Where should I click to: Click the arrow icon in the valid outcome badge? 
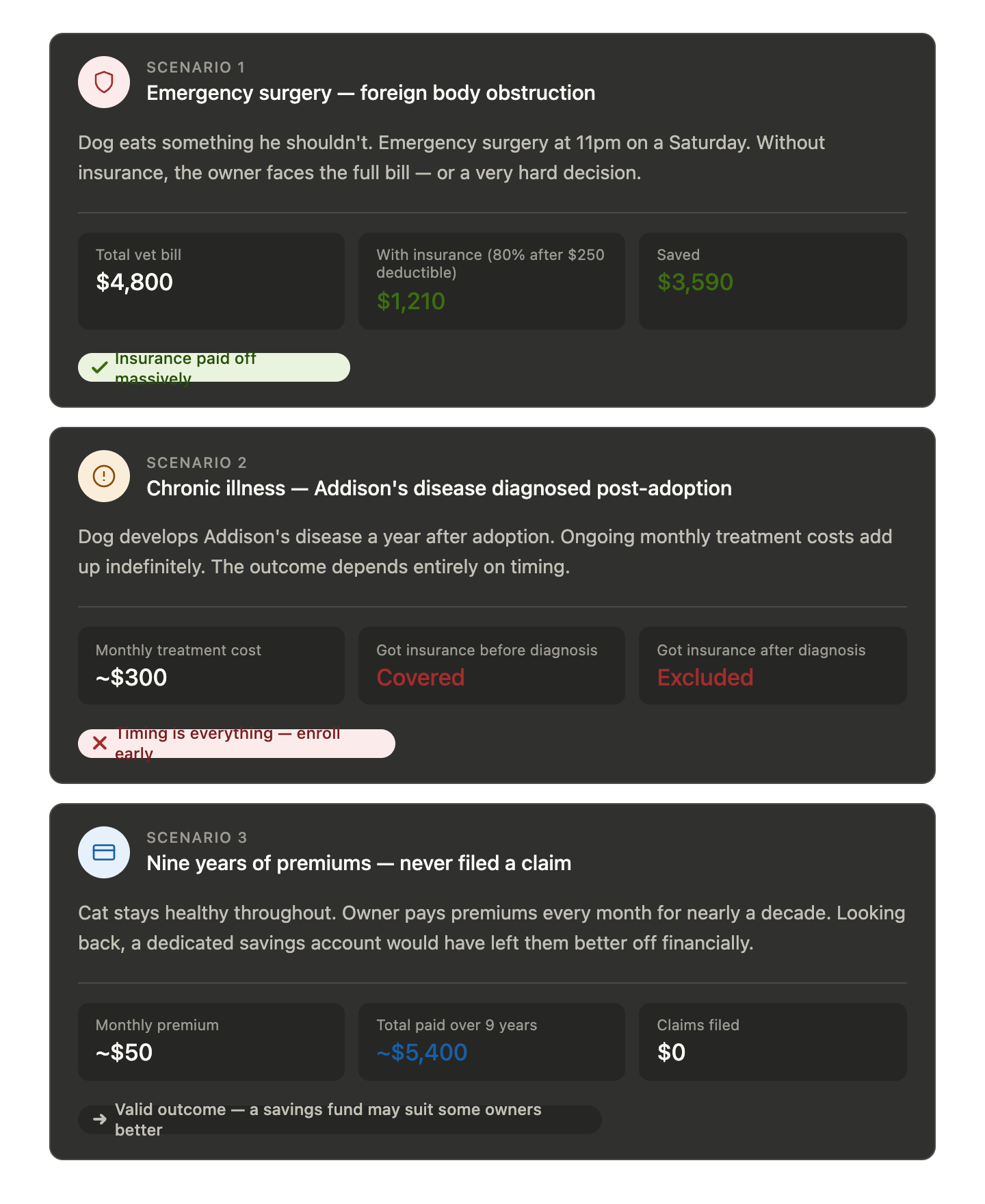coord(100,1119)
